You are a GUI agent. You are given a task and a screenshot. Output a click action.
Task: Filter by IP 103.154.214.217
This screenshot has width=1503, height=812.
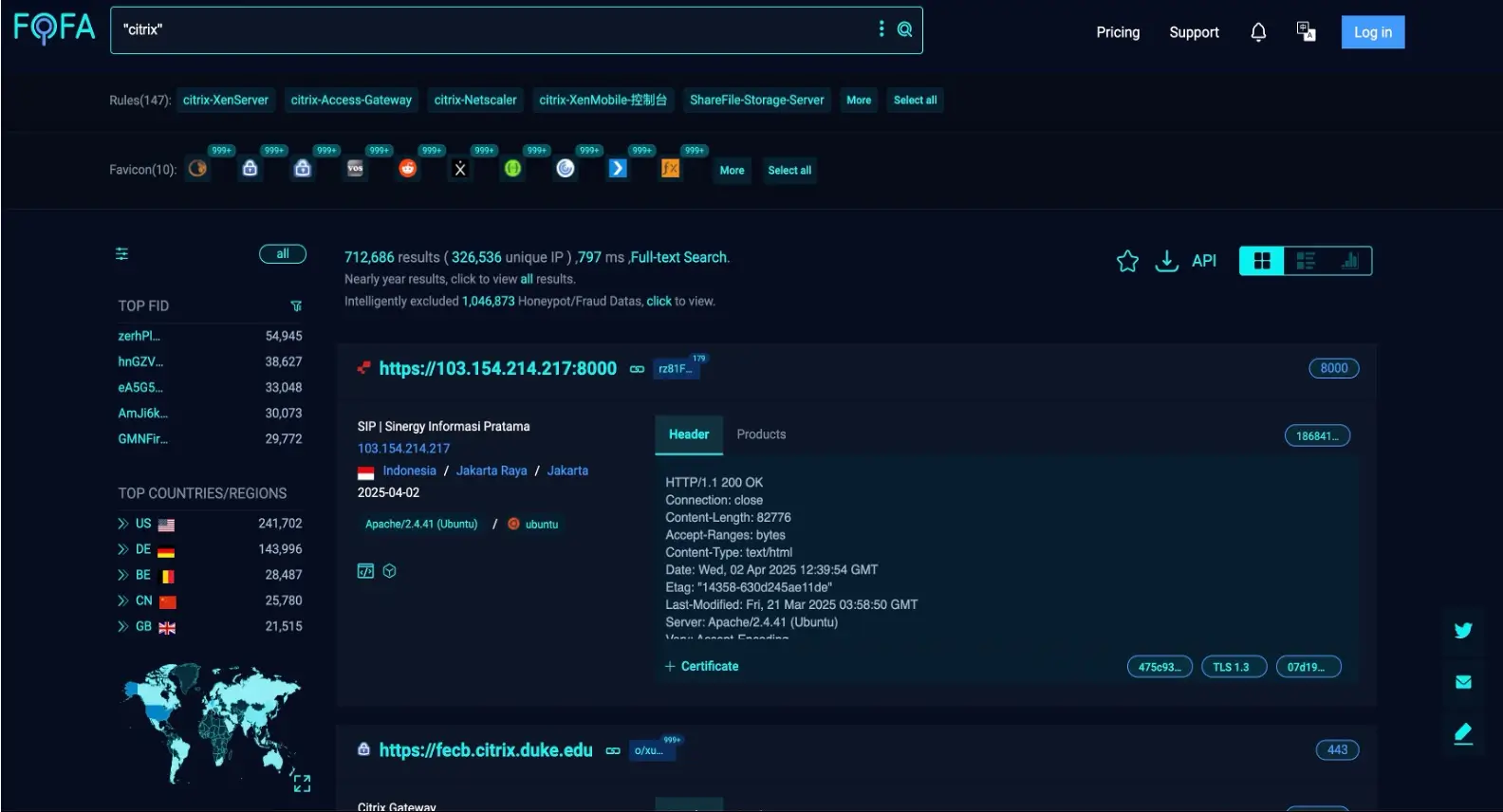(403, 449)
